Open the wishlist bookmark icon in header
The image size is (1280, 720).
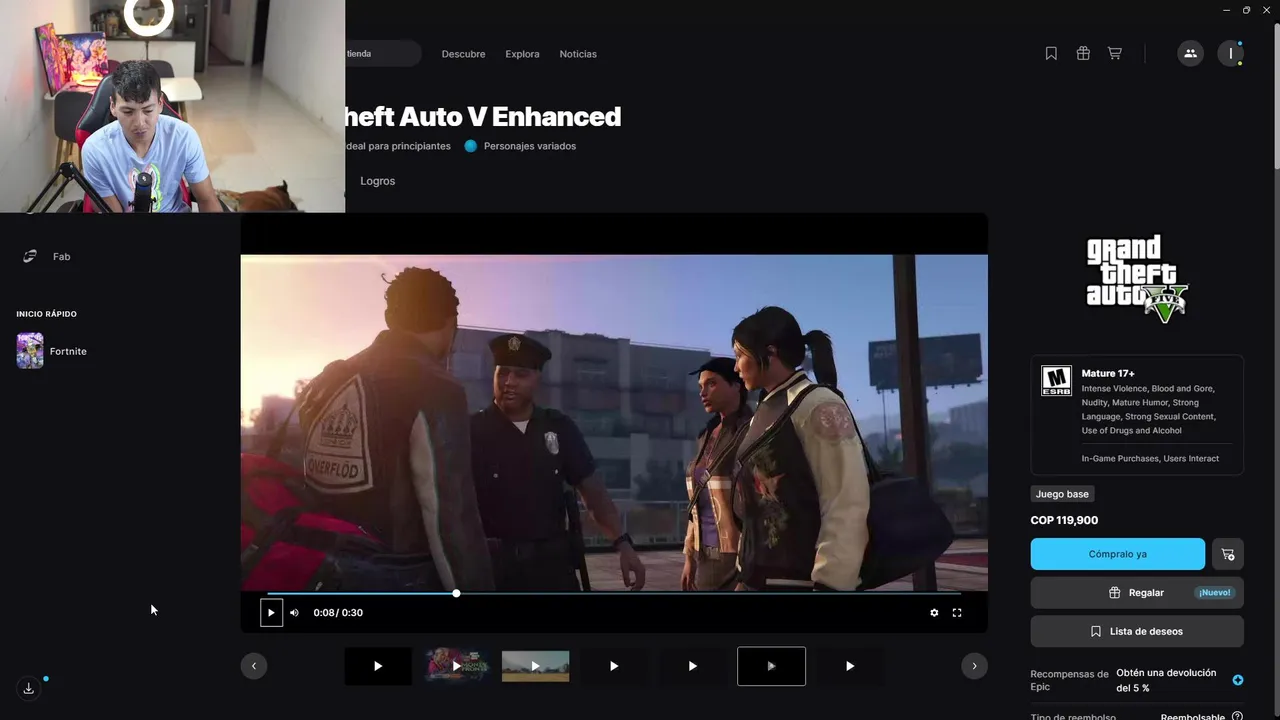(1051, 54)
